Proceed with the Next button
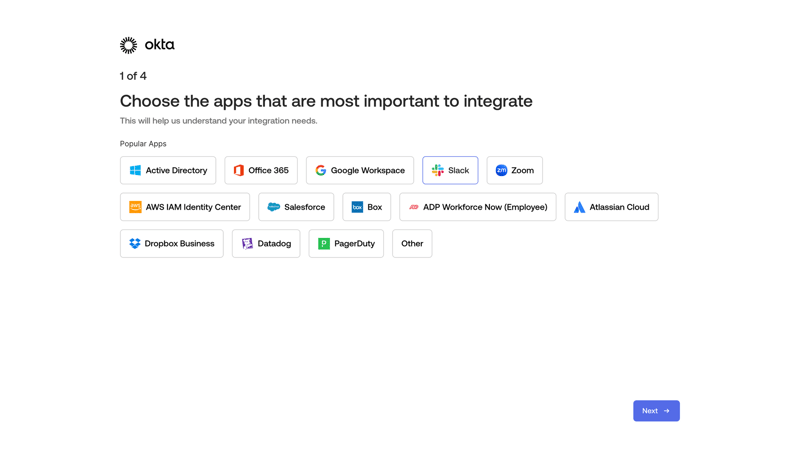The width and height of the screenshot is (800, 470). (x=656, y=411)
